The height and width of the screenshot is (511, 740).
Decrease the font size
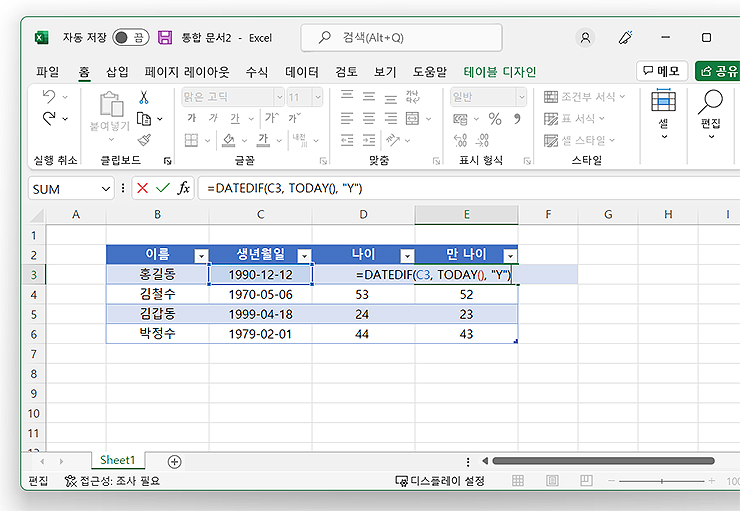[294, 118]
